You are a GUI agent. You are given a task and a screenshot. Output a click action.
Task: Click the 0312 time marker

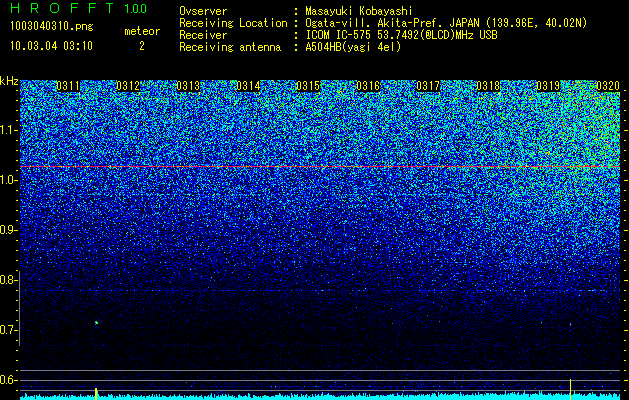pos(128,86)
